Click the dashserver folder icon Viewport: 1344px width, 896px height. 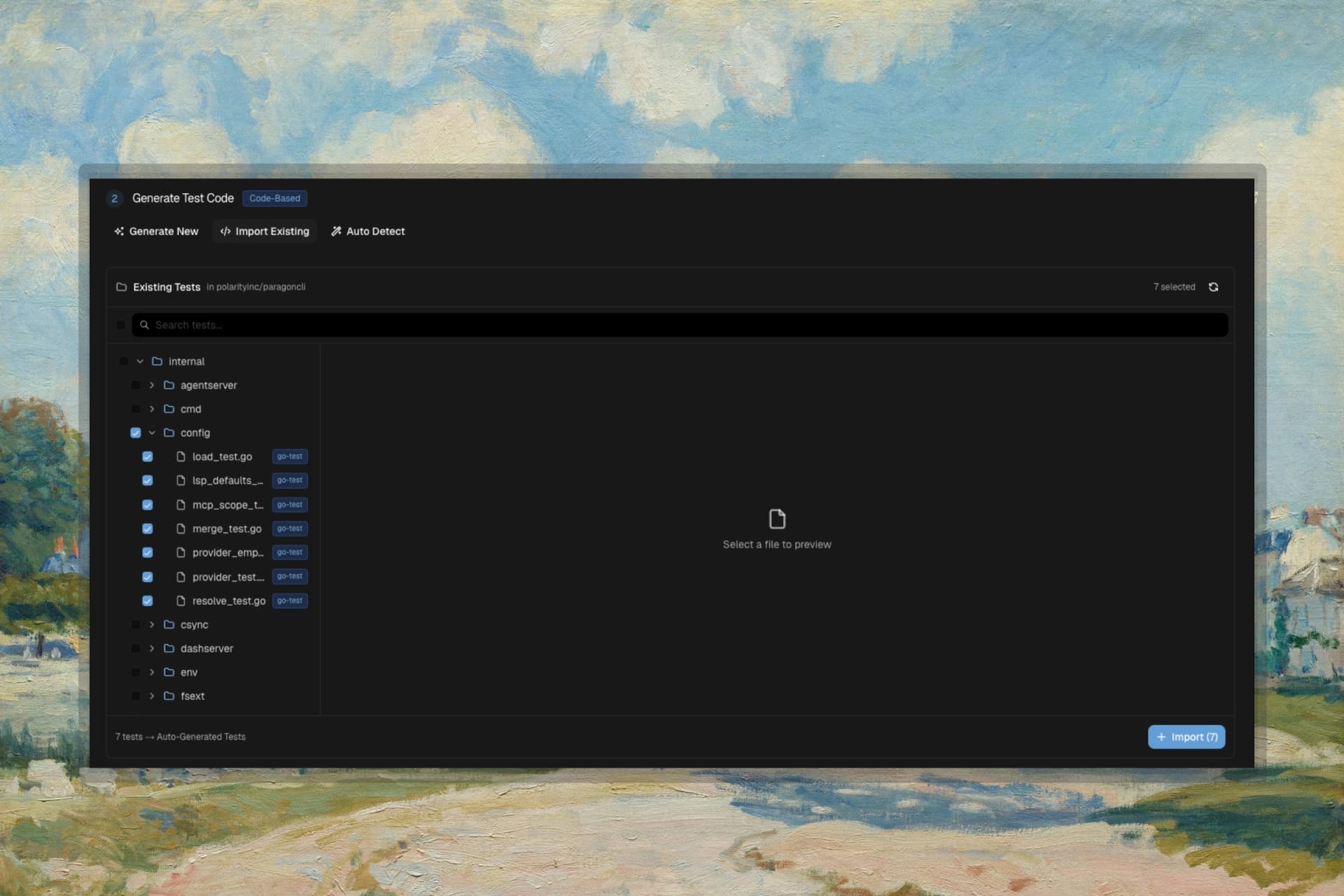coord(169,648)
